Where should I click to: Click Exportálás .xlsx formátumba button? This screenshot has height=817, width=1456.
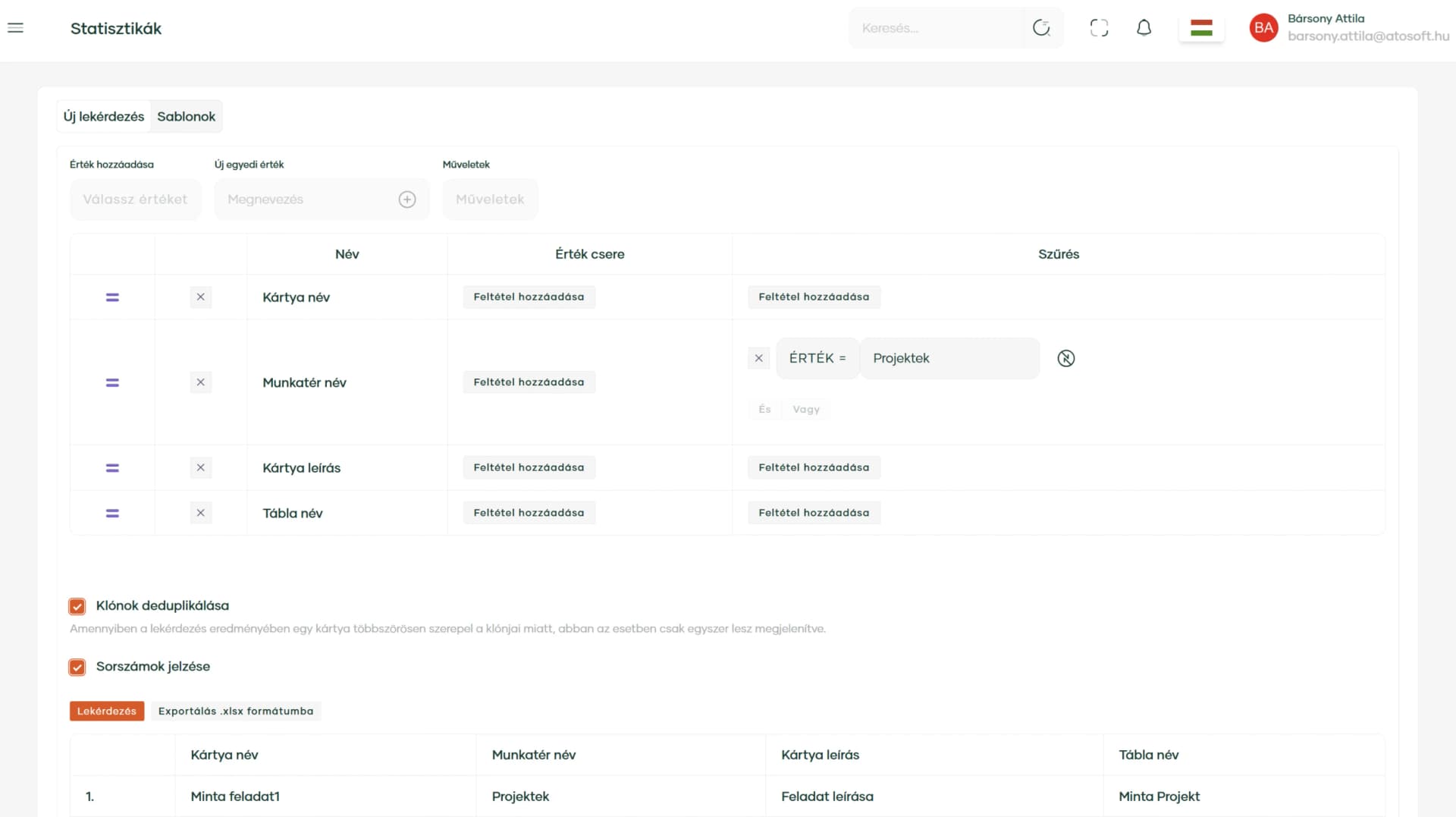pyautogui.click(x=236, y=712)
